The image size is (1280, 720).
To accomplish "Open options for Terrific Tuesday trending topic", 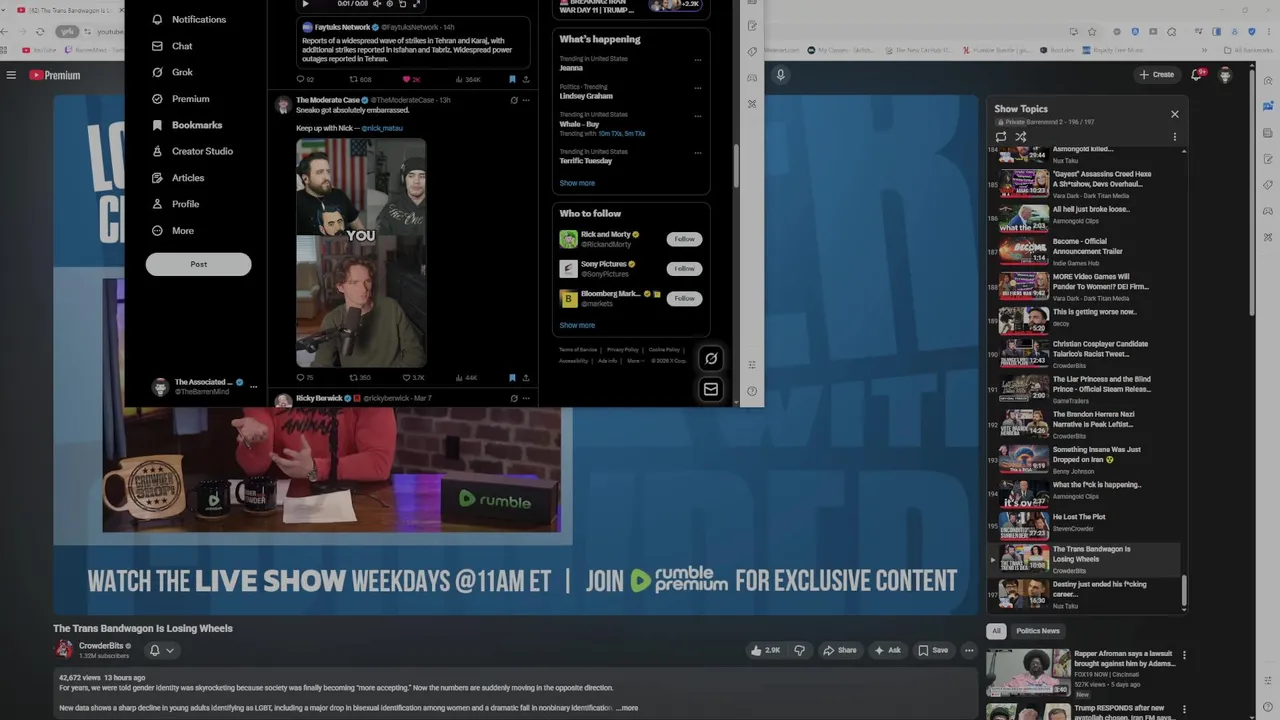I will click(698, 152).
